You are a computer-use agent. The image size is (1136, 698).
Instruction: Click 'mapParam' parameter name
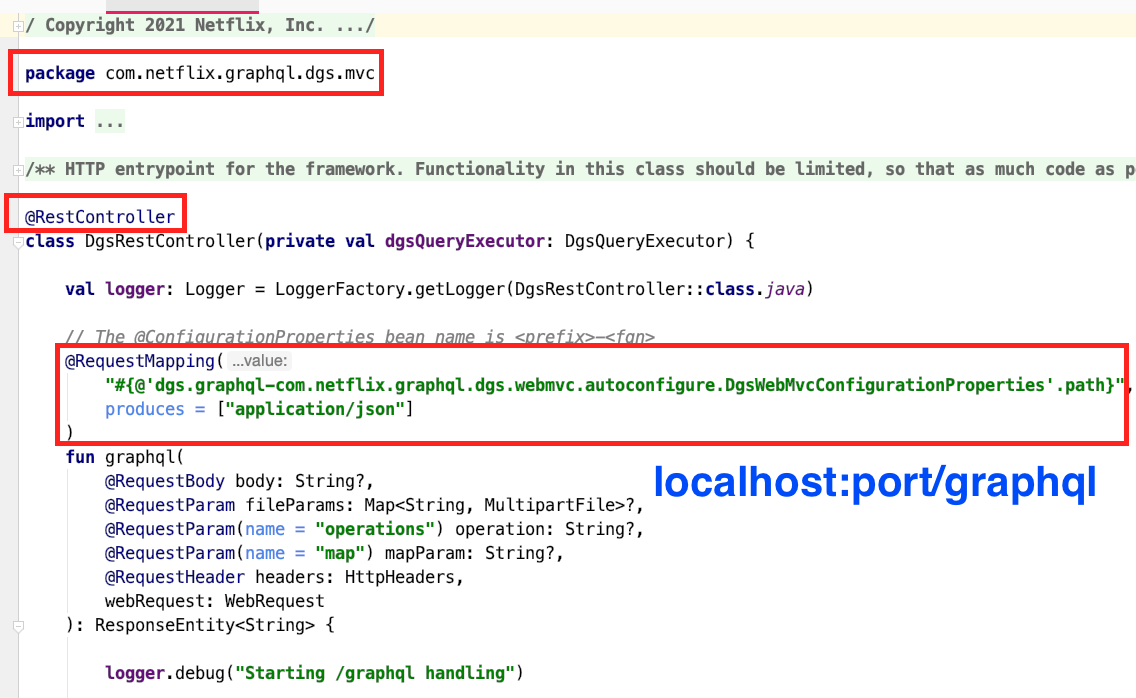425,552
